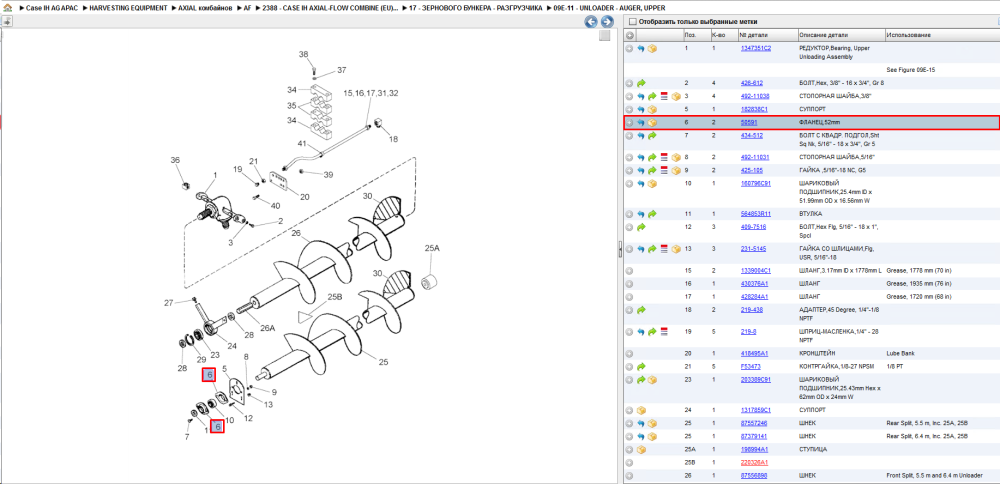Image resolution: width=1000 pixels, height=484 pixels.
Task: Add part 220326A1 using its circle icon
Action: tap(629, 462)
